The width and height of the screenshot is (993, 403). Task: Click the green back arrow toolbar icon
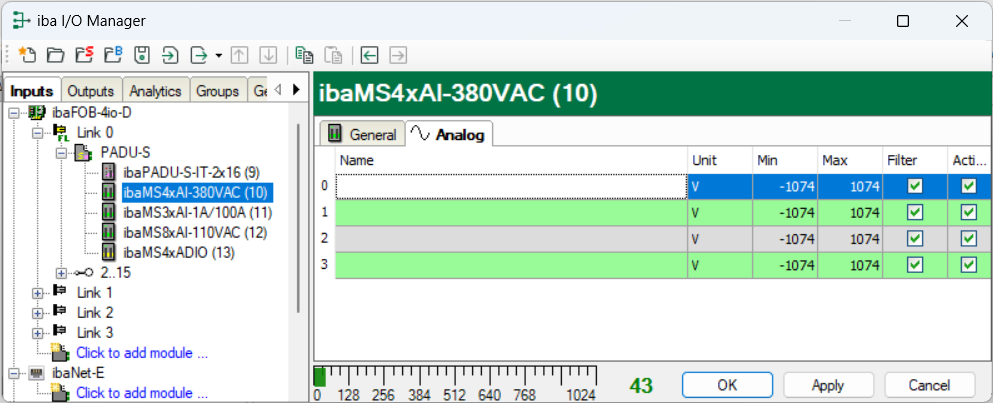[x=369, y=55]
